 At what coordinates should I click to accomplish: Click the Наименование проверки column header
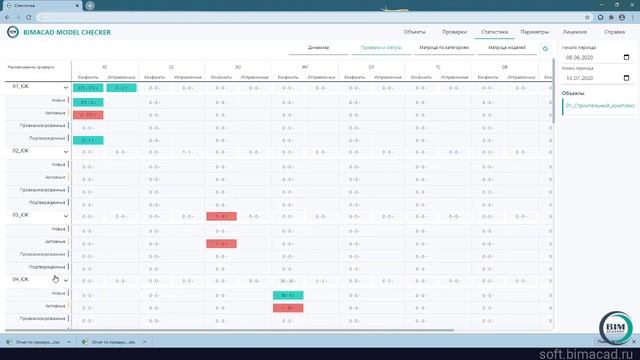31,67
